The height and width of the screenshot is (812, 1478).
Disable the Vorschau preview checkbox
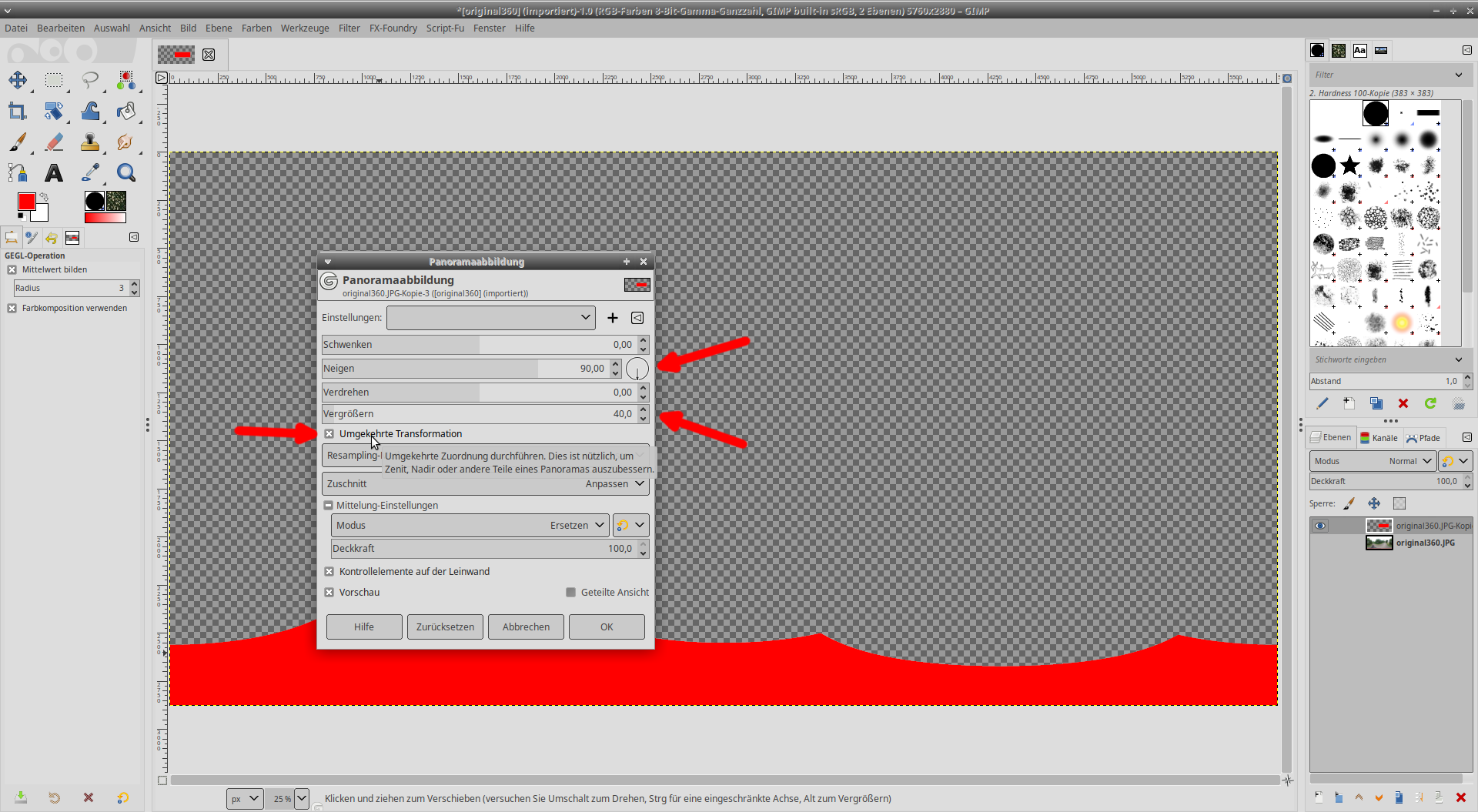pyautogui.click(x=329, y=593)
